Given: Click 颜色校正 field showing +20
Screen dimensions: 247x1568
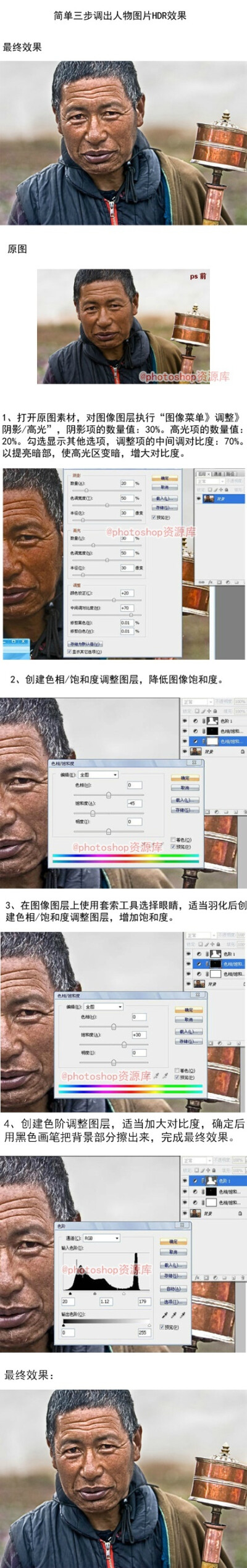Looking at the screenshot, I should (127, 593).
